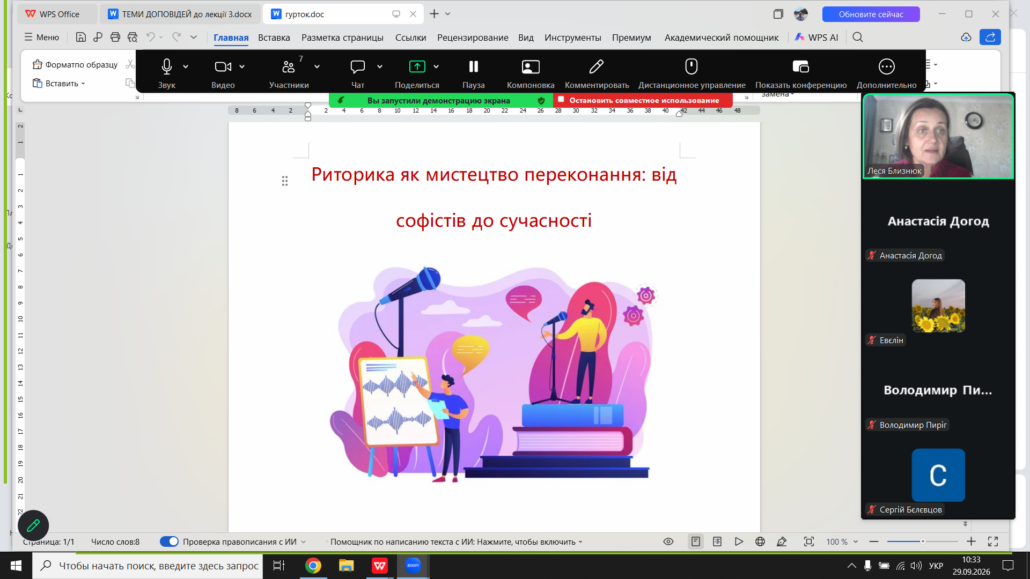Redo the last undone action
Viewport: 1030px width, 579px height.
point(176,37)
